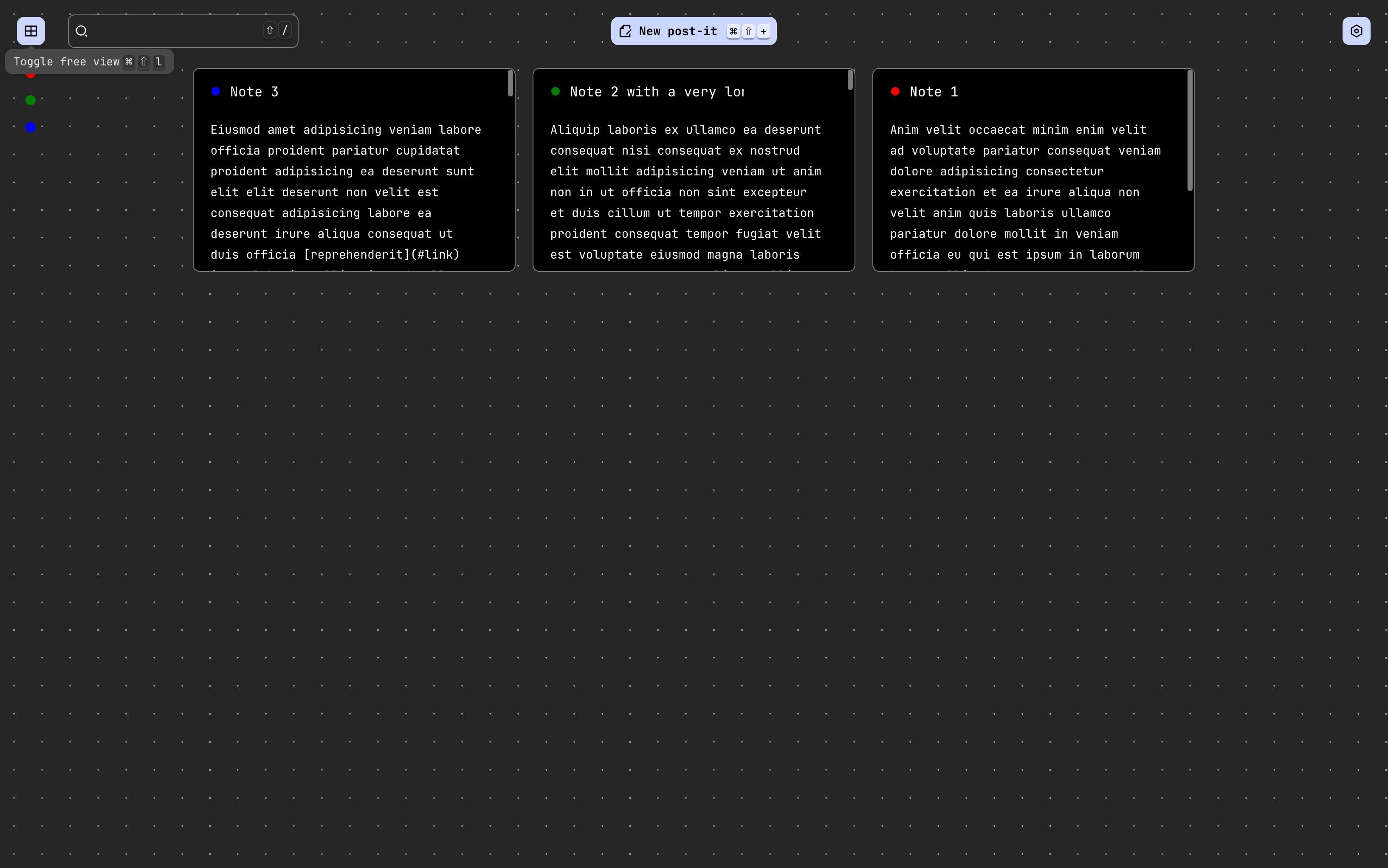
Task: Click red color dot on Note 1
Action: (895, 91)
